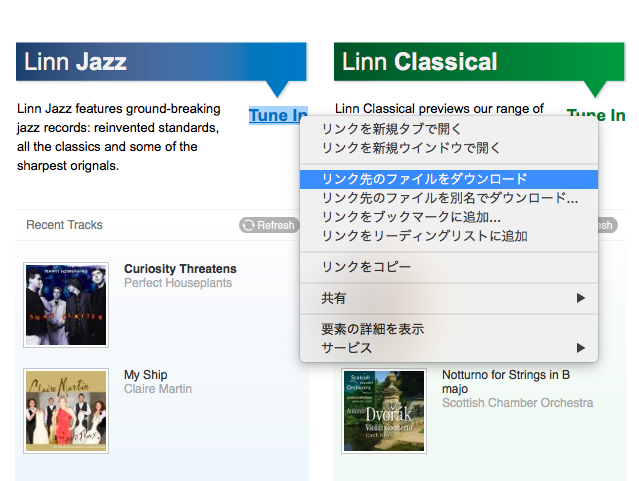Click the Perfect Houseplants artist name
Screen dimensions: 639x481
[178, 283]
